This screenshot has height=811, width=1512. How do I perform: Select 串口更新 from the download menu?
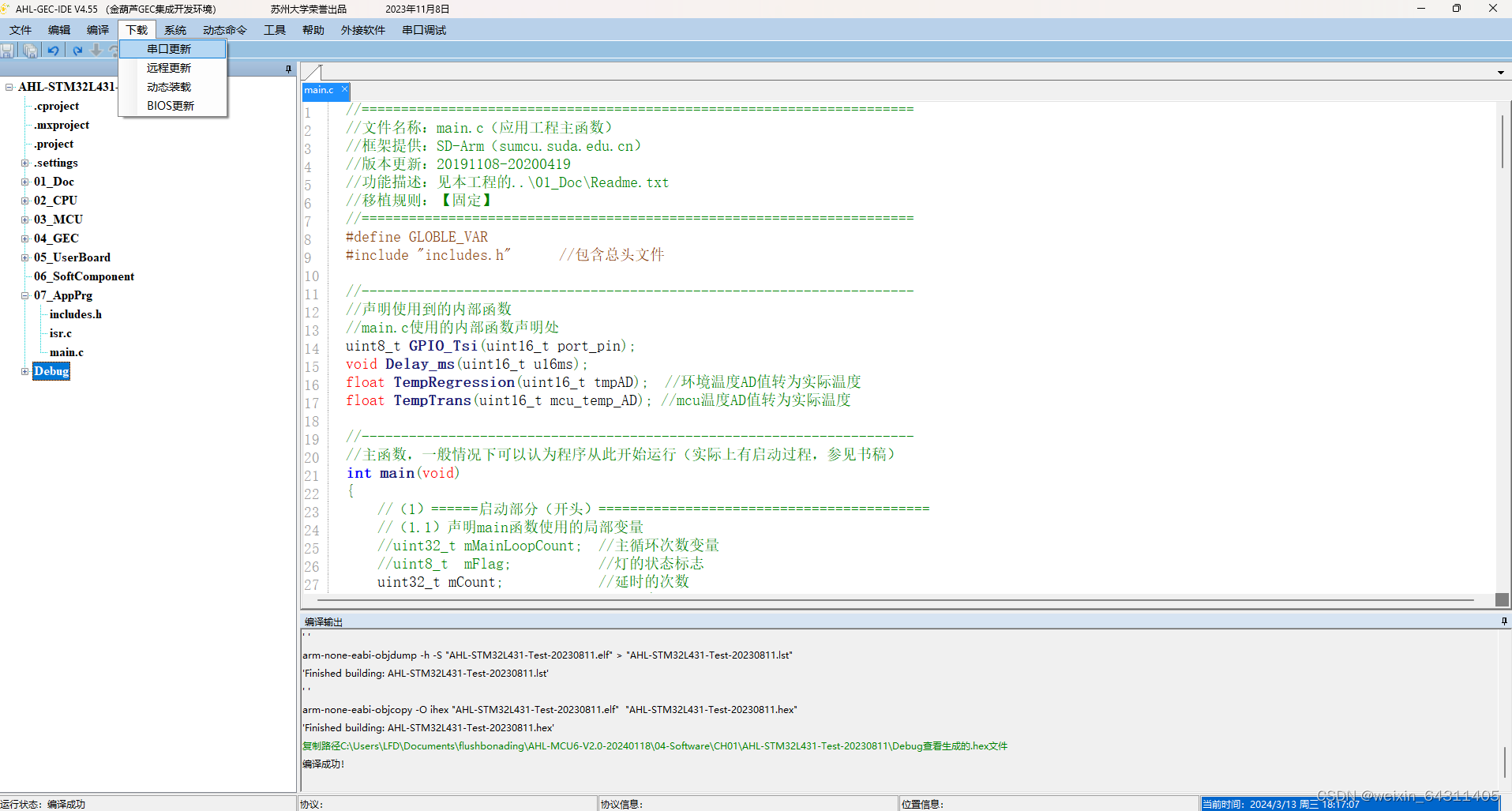point(168,48)
